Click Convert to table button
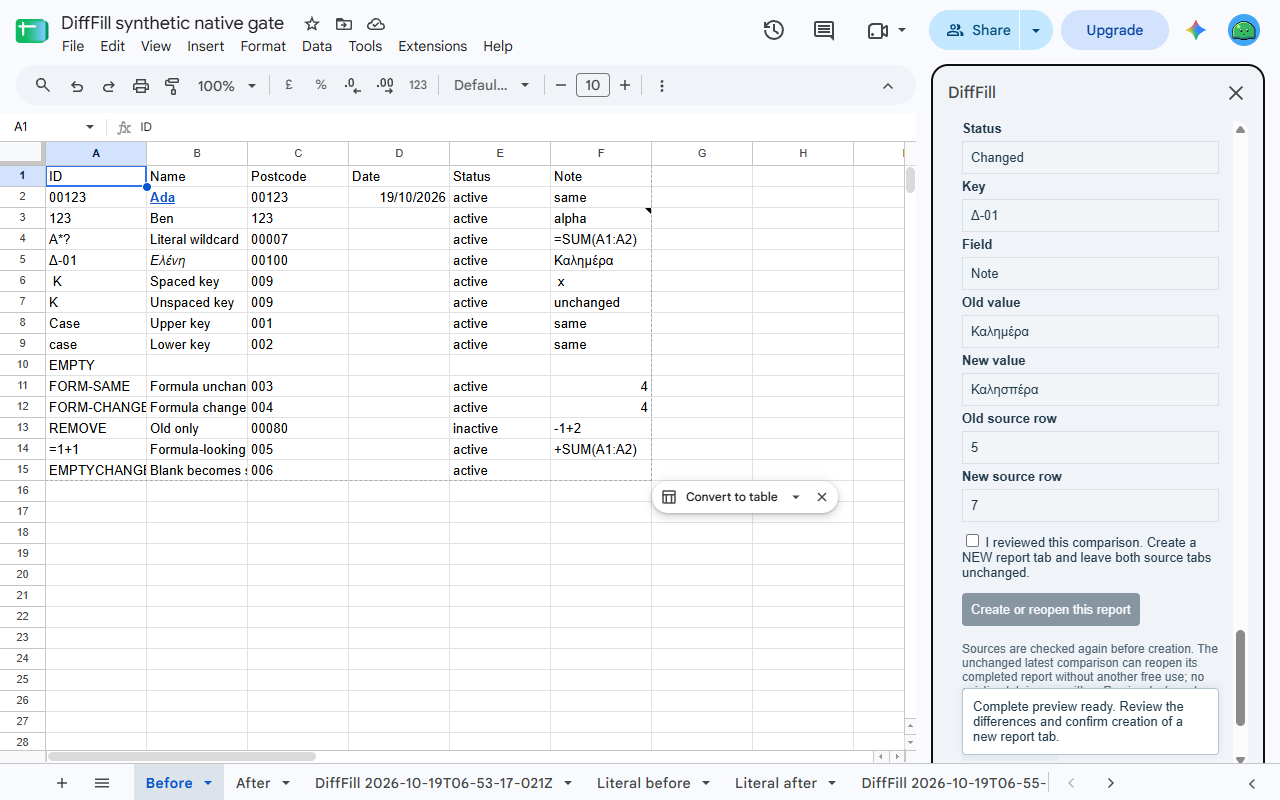The height and width of the screenshot is (800, 1280). [x=731, y=497]
